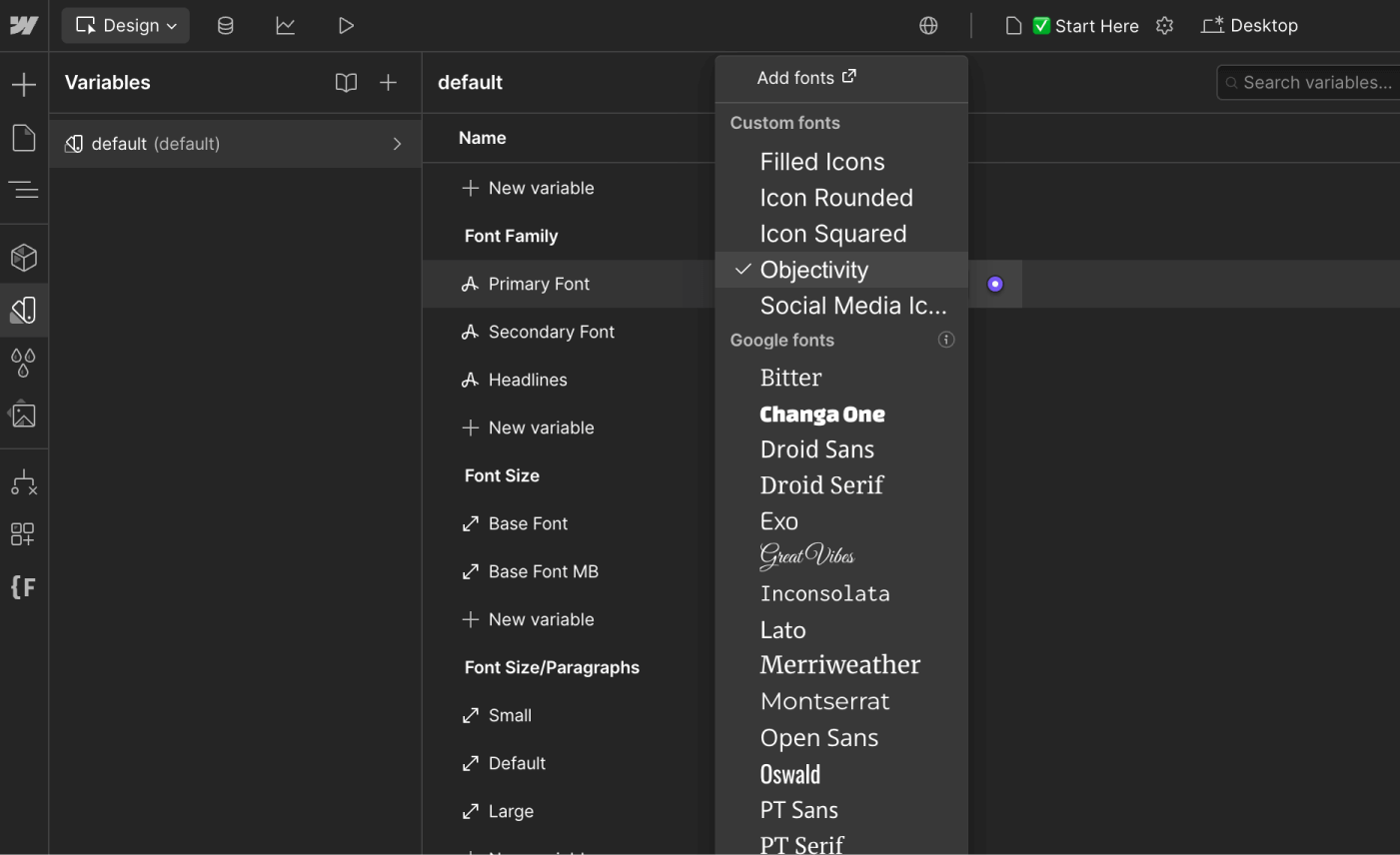Open the CMS Collections panel
Viewport: 1400px width, 855px height.
click(x=226, y=25)
